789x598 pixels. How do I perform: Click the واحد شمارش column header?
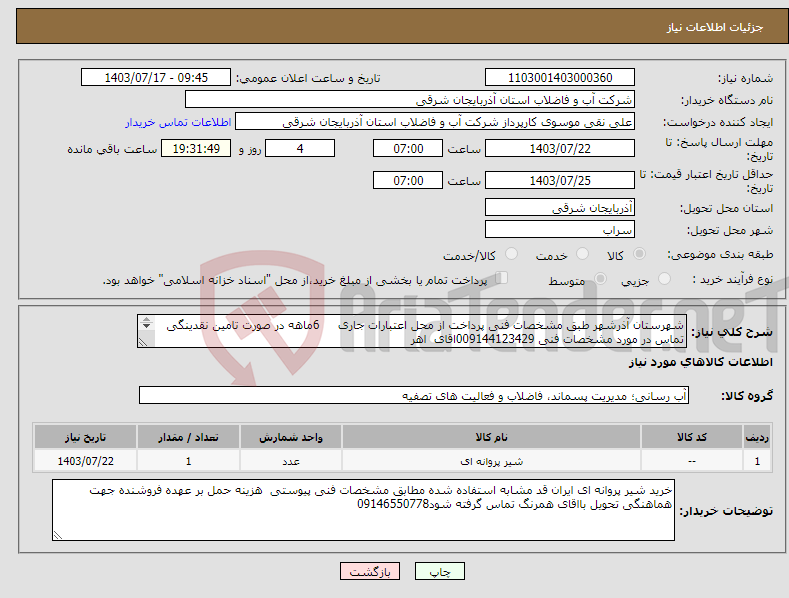pos(291,437)
